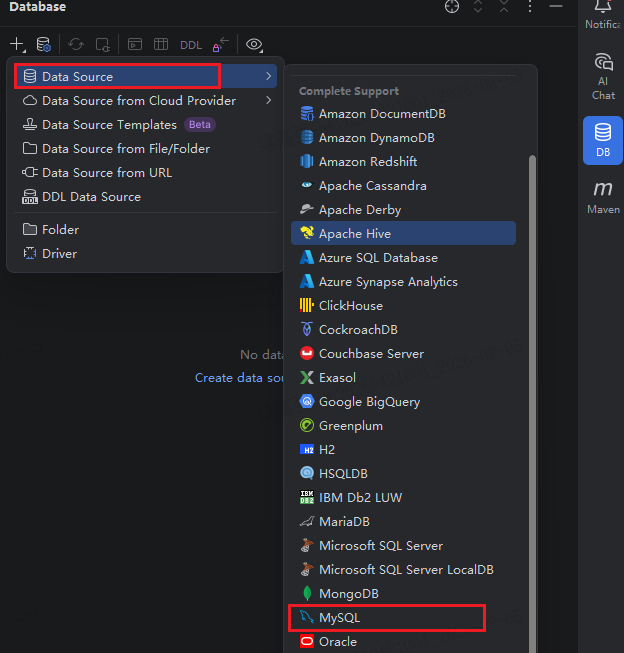Select Amazon Redshift data source
The image size is (624, 653).
pos(403,162)
